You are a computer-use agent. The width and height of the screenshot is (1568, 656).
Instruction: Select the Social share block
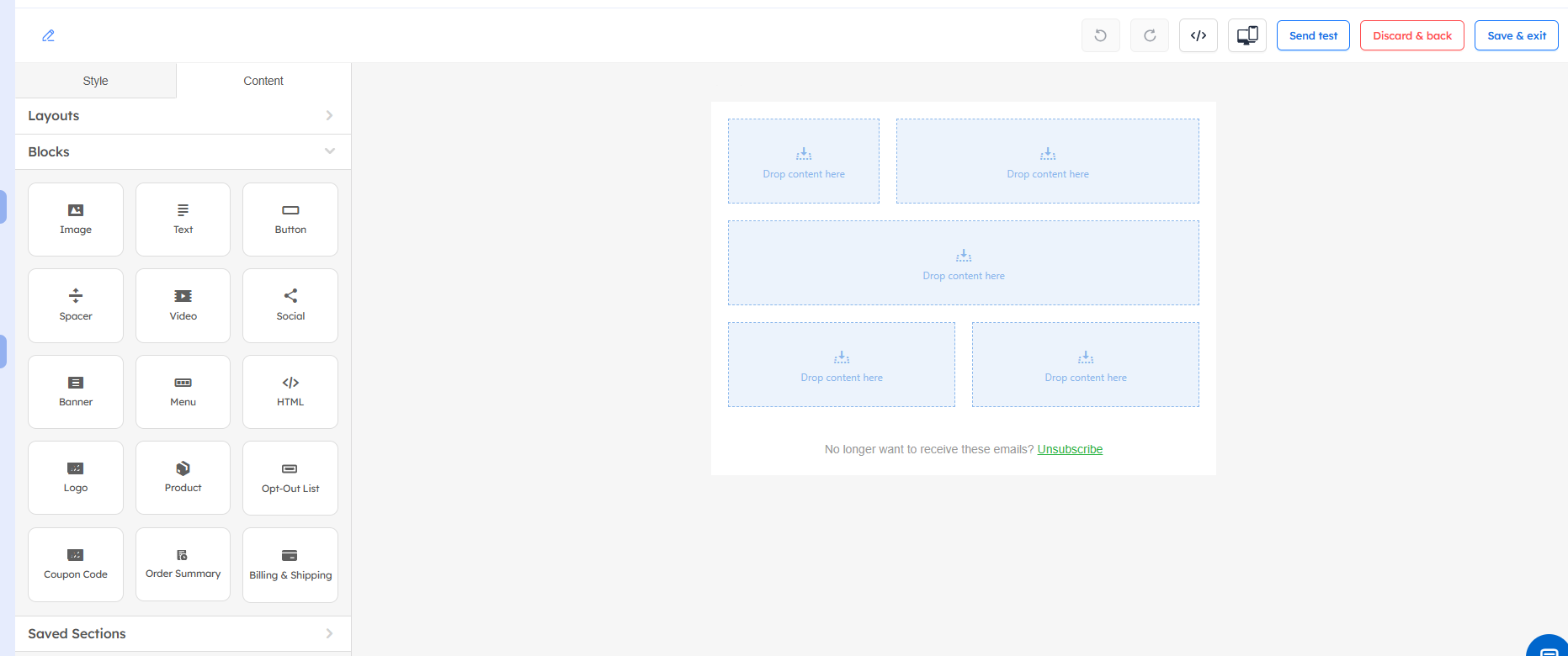[x=290, y=305]
